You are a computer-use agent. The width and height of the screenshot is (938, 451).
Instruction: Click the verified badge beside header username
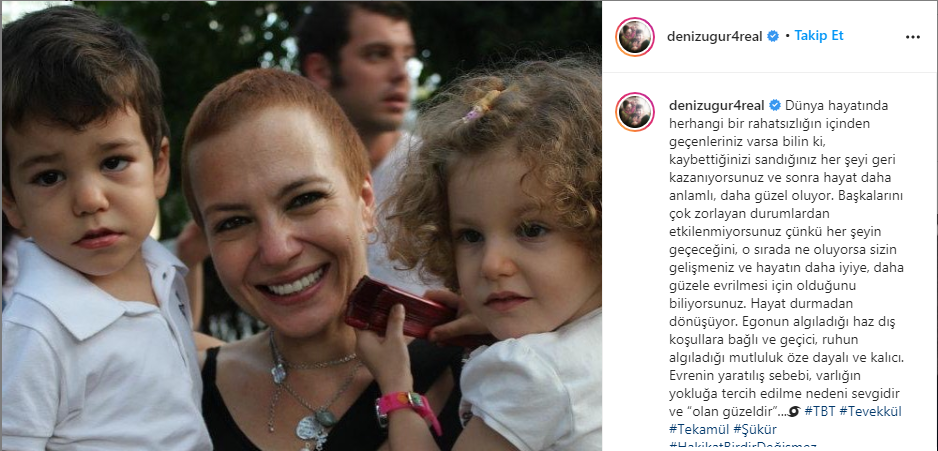tap(773, 36)
